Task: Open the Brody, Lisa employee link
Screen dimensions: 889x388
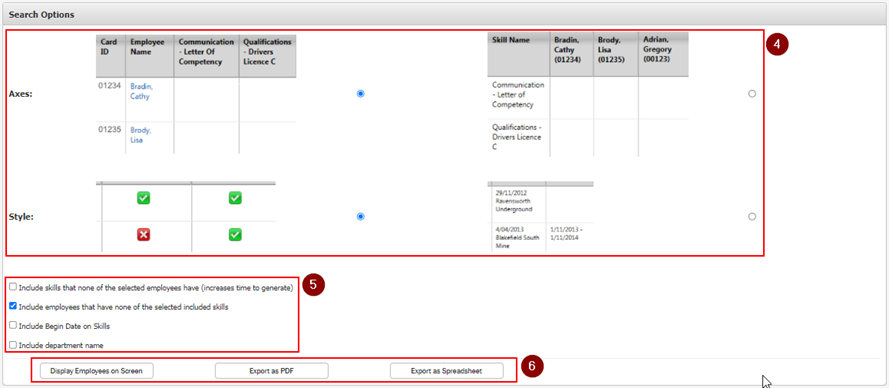Action: tap(141, 135)
